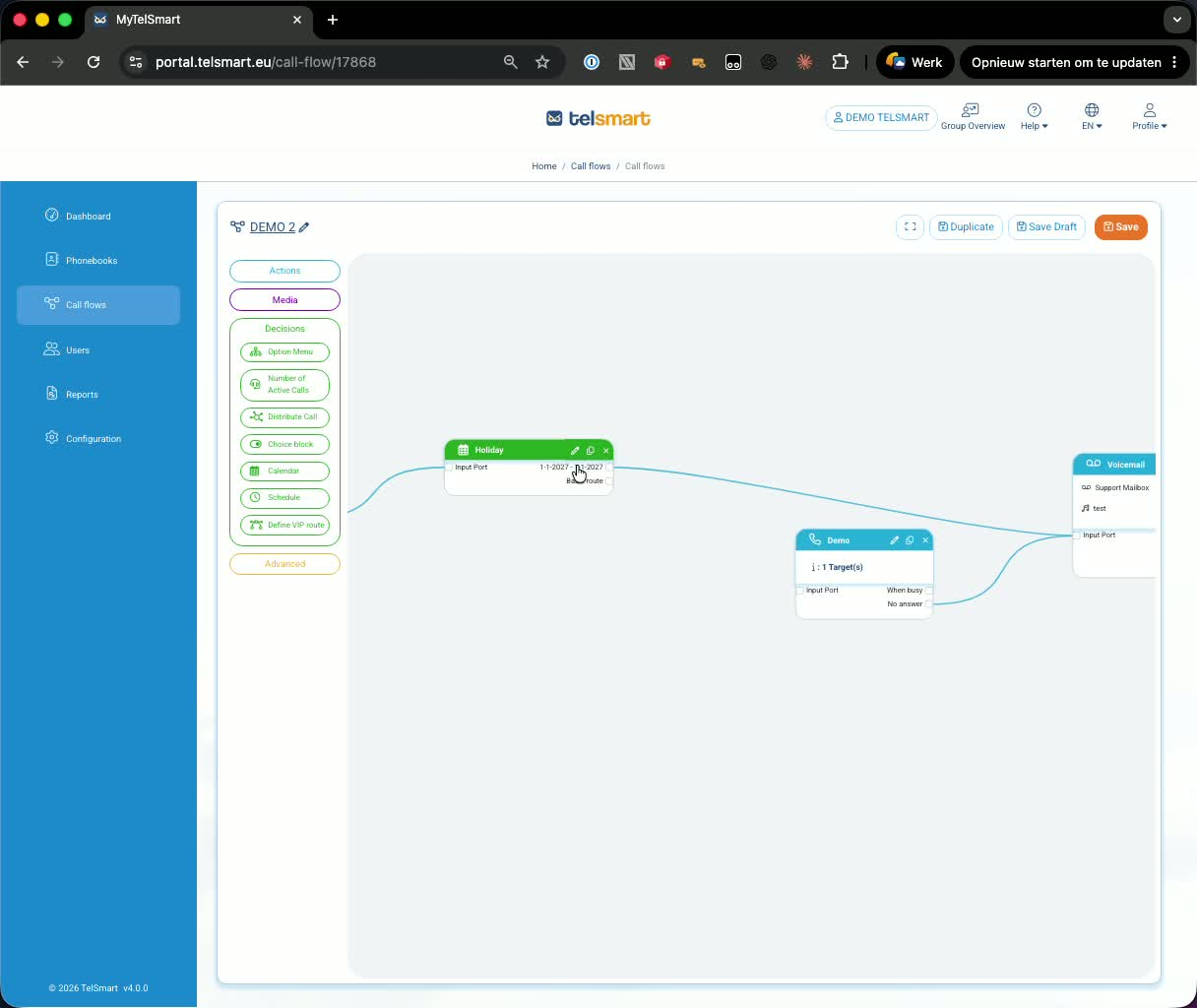The height and width of the screenshot is (1008, 1197).
Task: Select Call flows in the sidebar
Action: 98,305
